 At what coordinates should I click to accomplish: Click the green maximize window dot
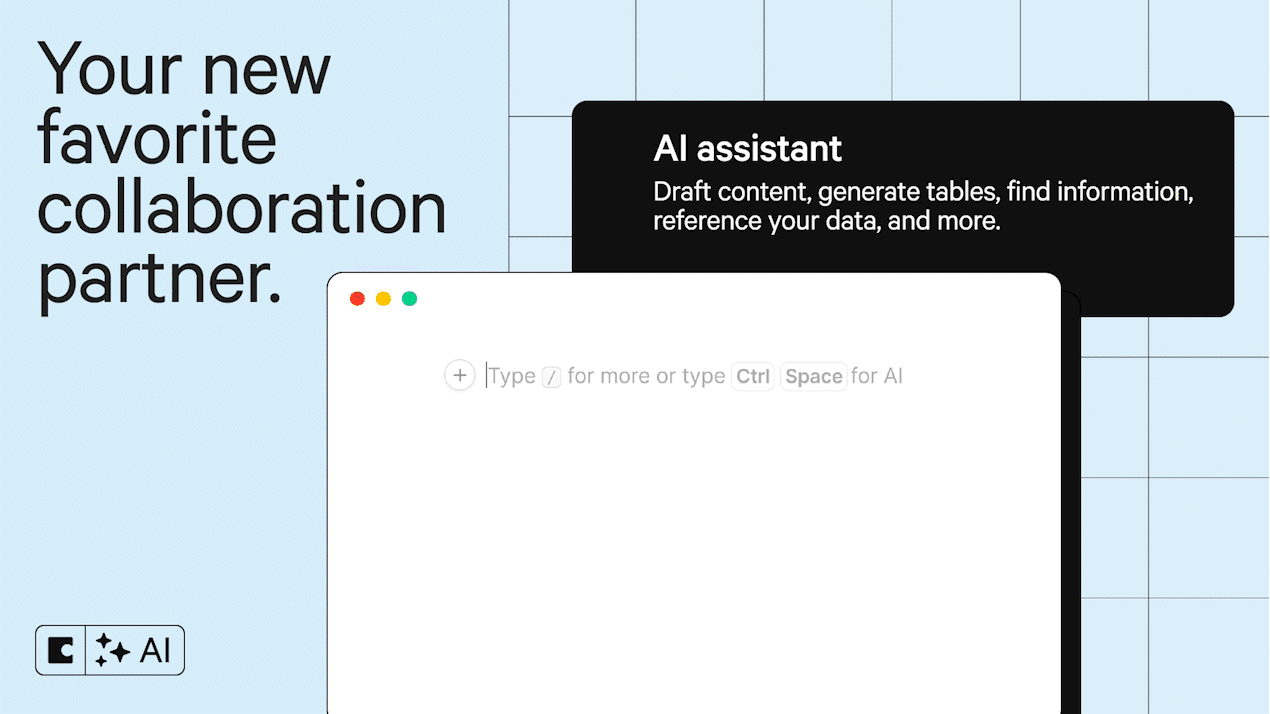tap(409, 299)
